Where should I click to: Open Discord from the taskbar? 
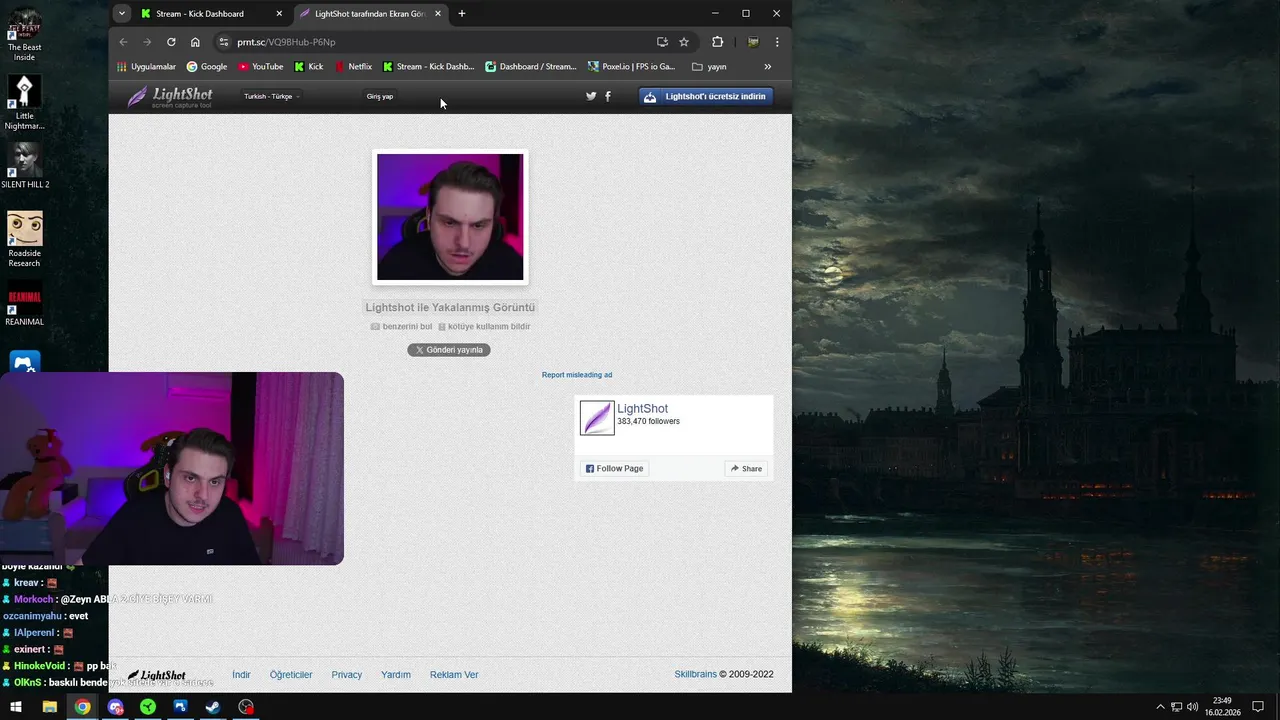(x=115, y=707)
